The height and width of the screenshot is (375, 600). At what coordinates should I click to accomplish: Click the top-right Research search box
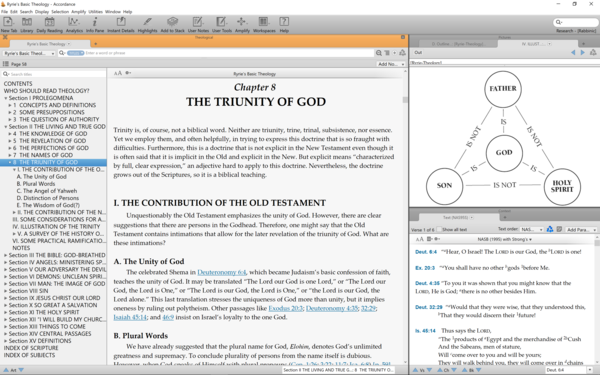576,22
